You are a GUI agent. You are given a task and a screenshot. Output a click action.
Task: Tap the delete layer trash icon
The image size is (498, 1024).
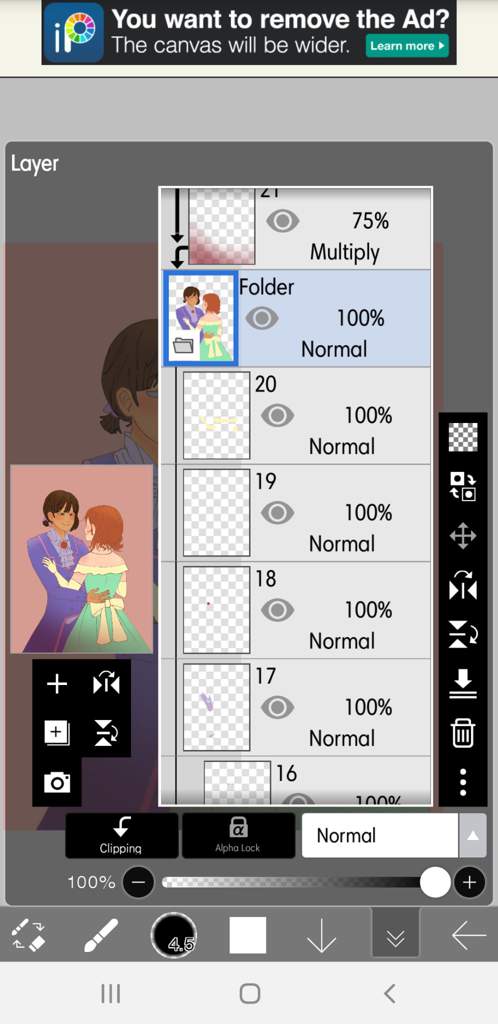(x=463, y=734)
